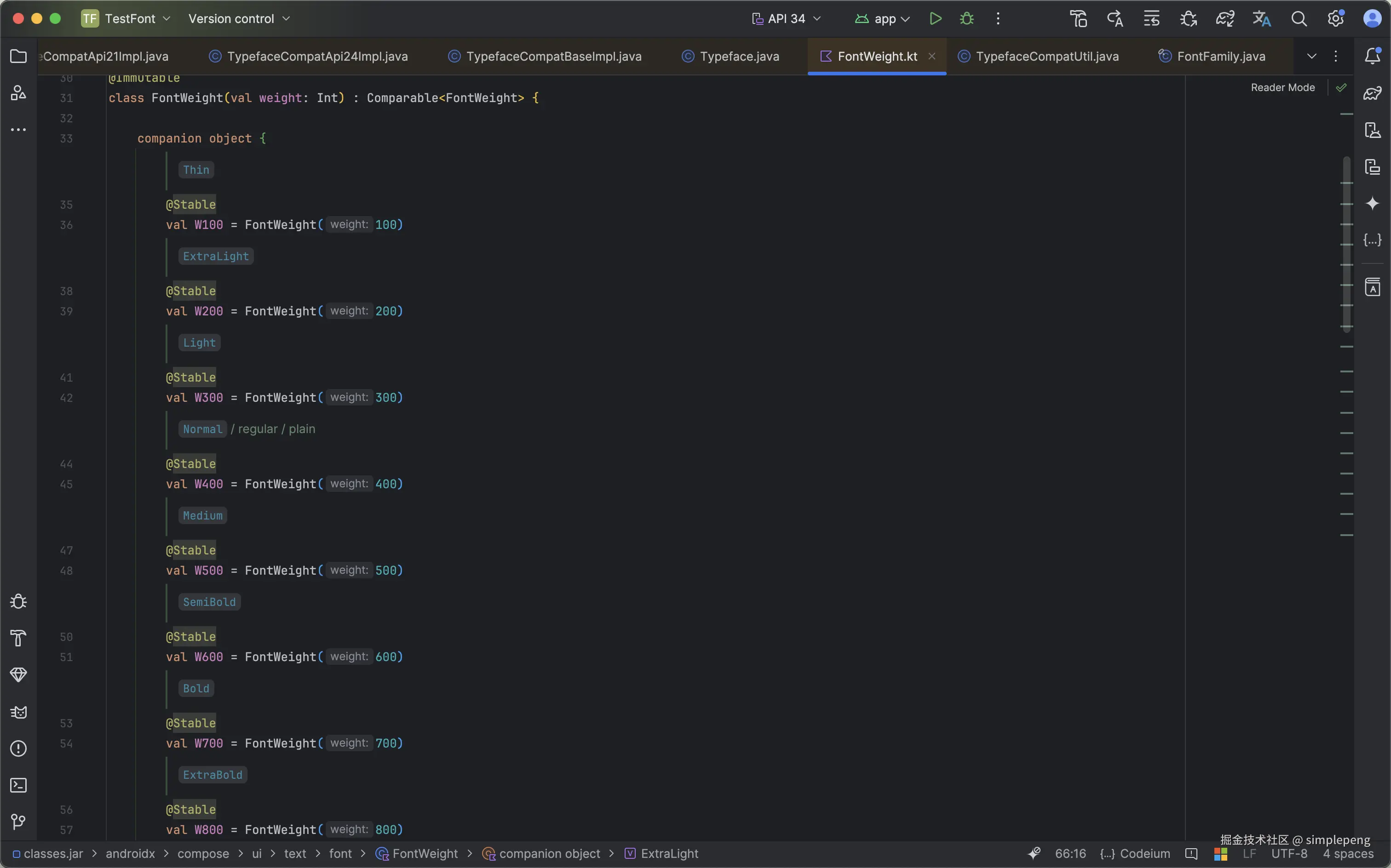Open the Project folder tool window
Image resolution: width=1391 pixels, height=868 pixels.
(x=18, y=56)
